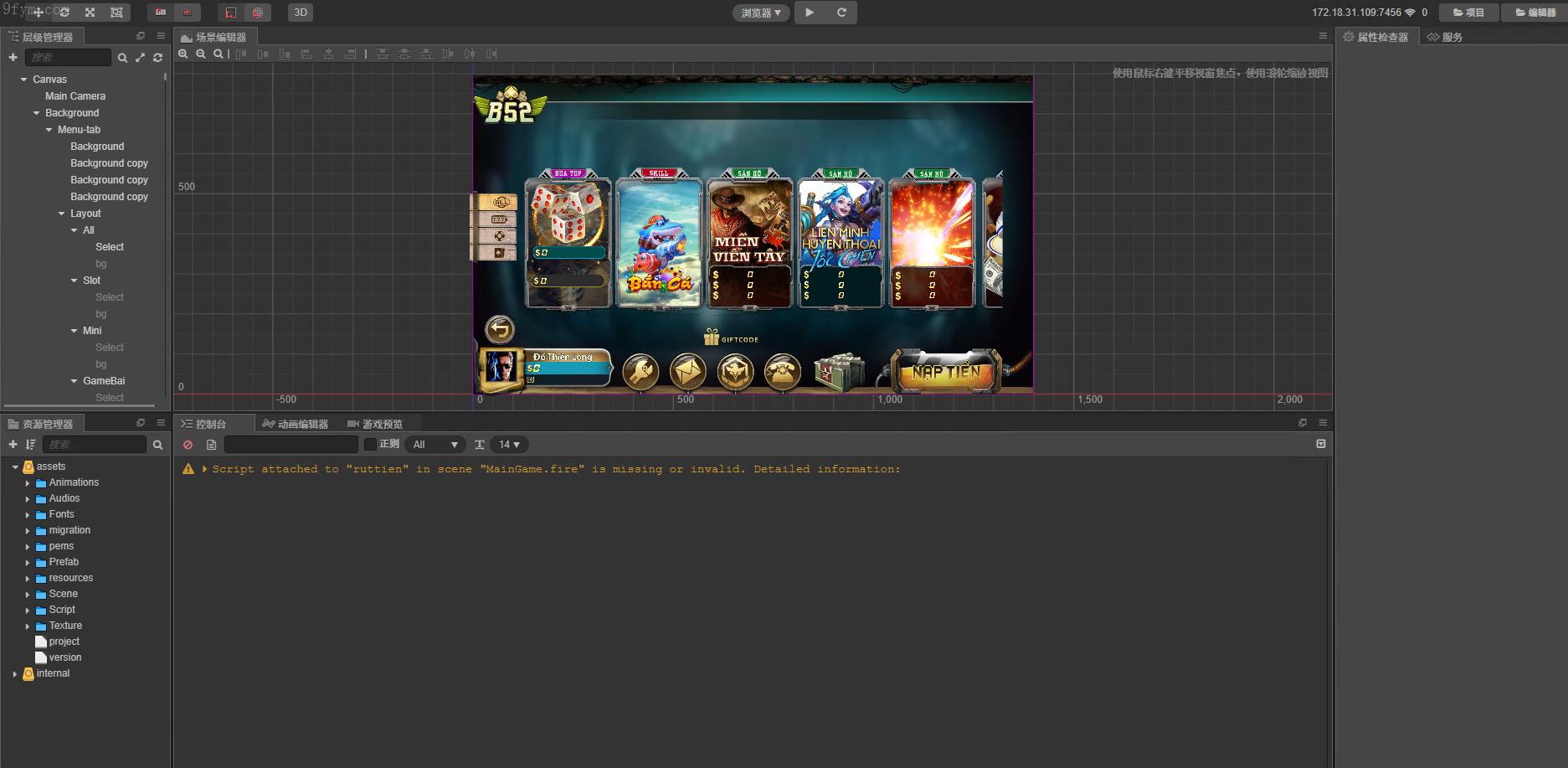The image size is (1568, 768).
Task: Click the hierarchy search input field
Action: click(68, 58)
